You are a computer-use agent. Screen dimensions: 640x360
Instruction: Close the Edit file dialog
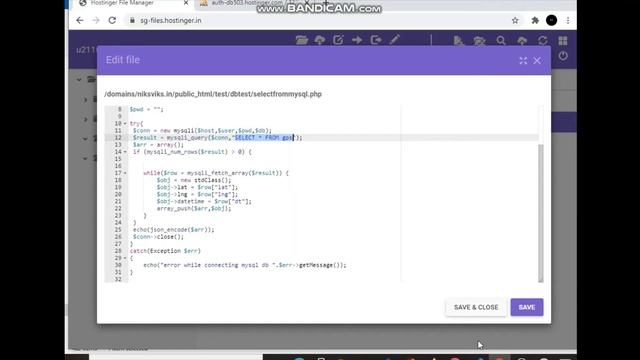pyautogui.click(x=537, y=61)
